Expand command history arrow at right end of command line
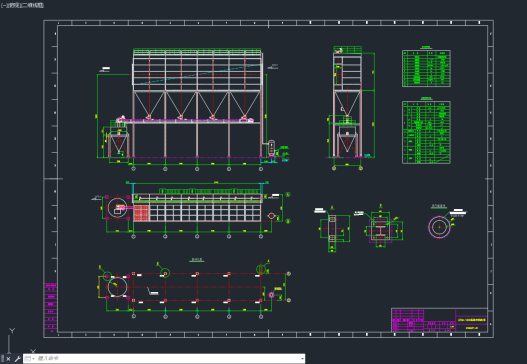Image resolution: width=527 pixels, height=364 pixels. tap(302, 359)
